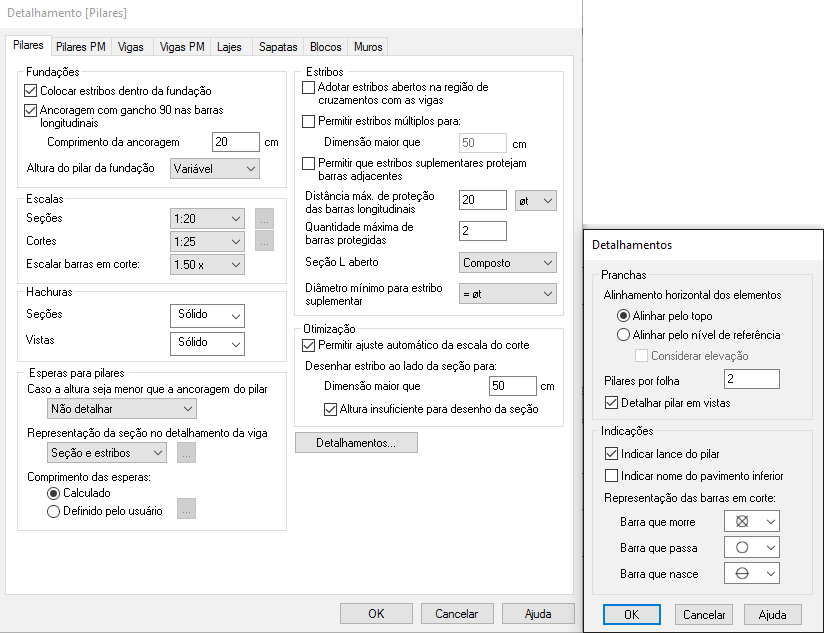Open the øt unit dropdown
This screenshot has height=633, width=824.
535,201
